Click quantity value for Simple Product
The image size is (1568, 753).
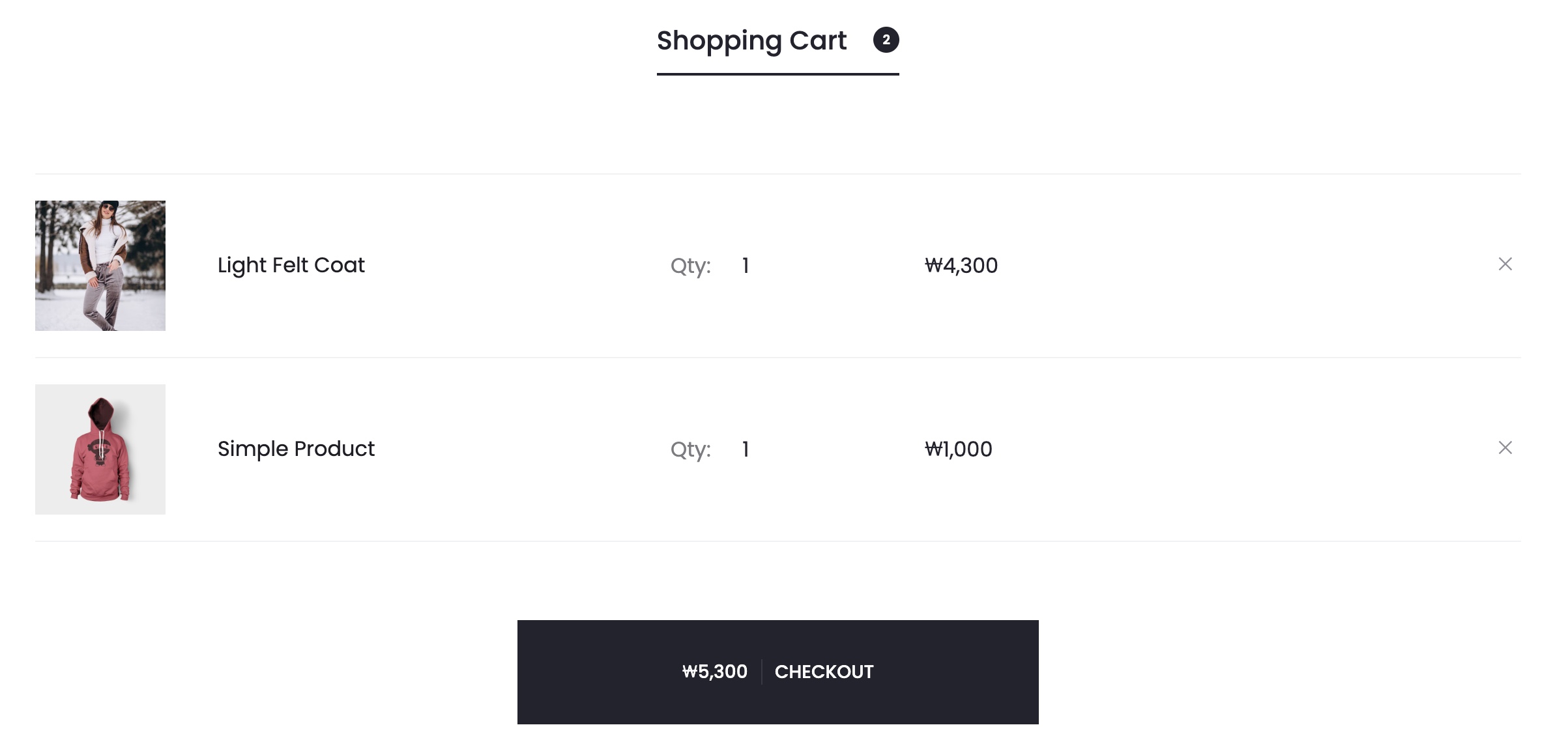click(746, 449)
